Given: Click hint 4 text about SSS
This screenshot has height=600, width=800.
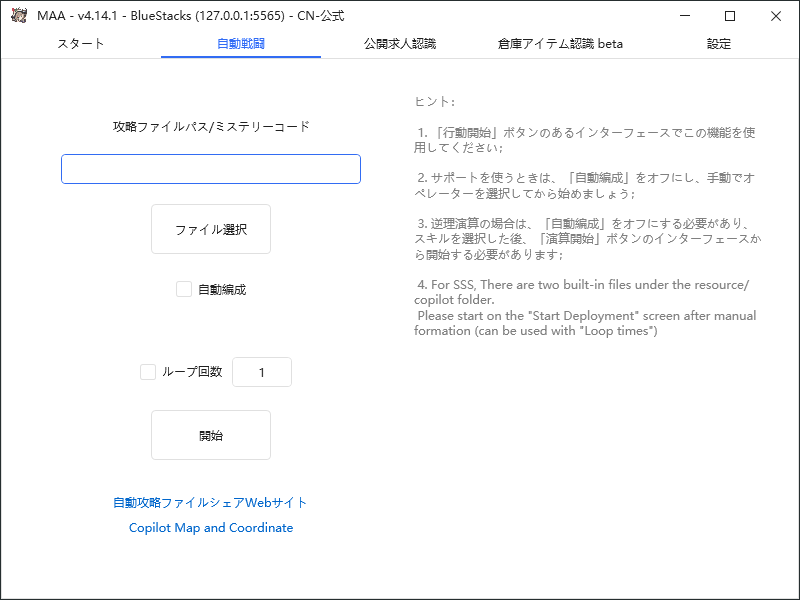Looking at the screenshot, I should [585, 308].
